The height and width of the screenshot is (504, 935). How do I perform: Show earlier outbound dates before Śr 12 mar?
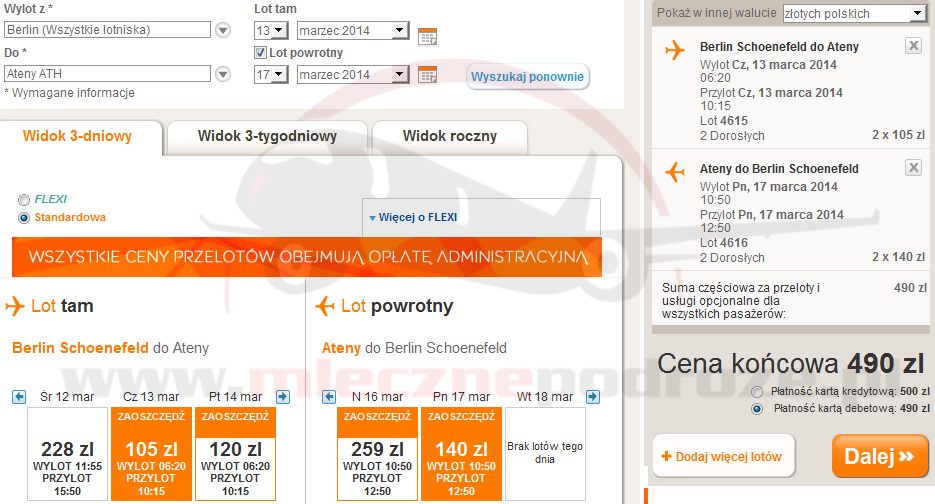(19, 397)
